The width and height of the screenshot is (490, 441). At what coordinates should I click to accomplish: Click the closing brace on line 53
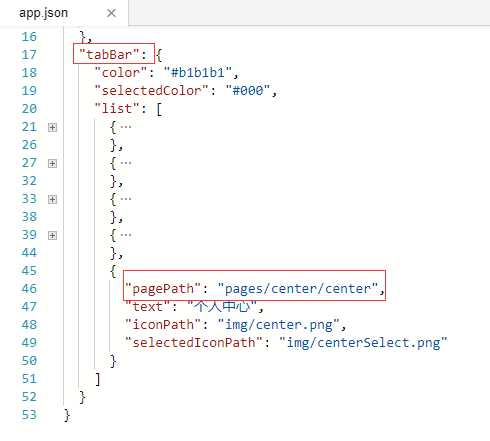pos(67,415)
